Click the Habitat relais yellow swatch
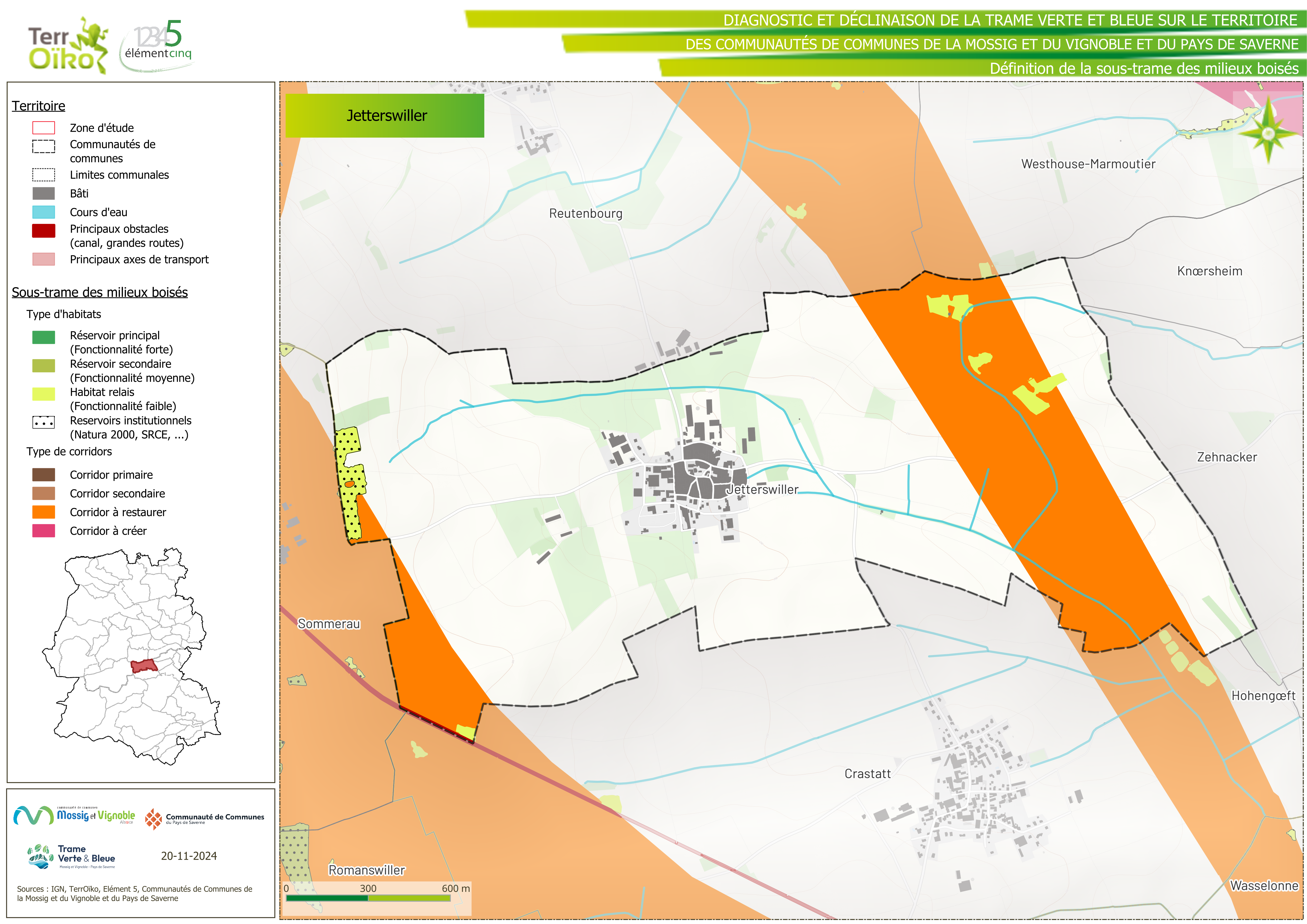Screen dimensions: 1307x924 44,393
